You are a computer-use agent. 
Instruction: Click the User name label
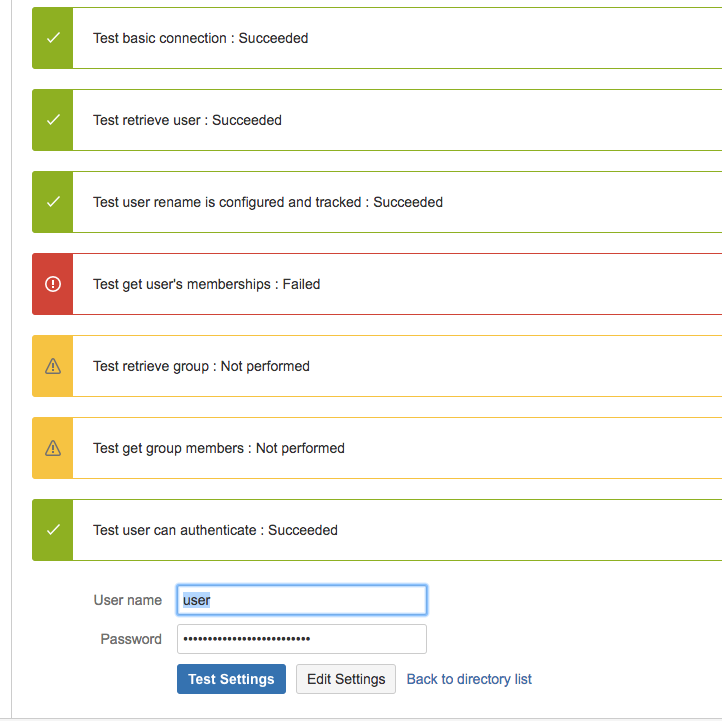(x=128, y=600)
